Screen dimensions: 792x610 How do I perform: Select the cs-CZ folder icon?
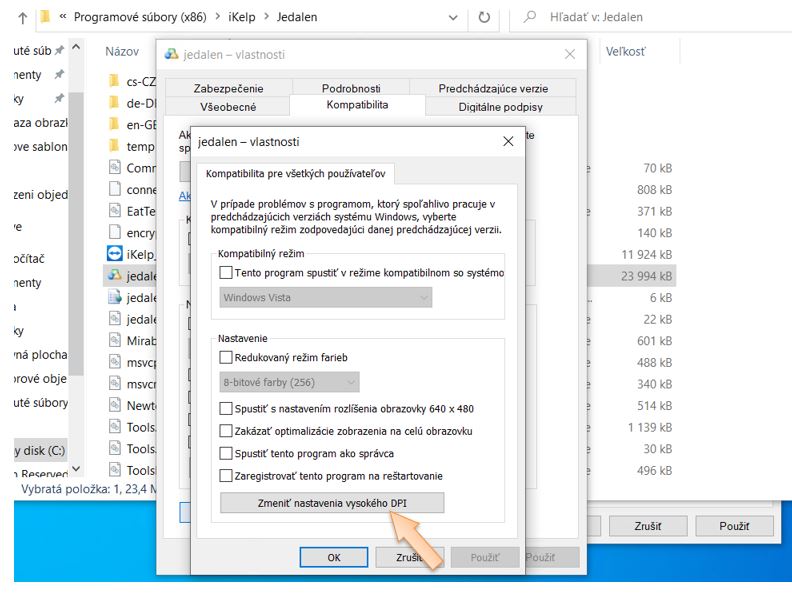click(115, 81)
